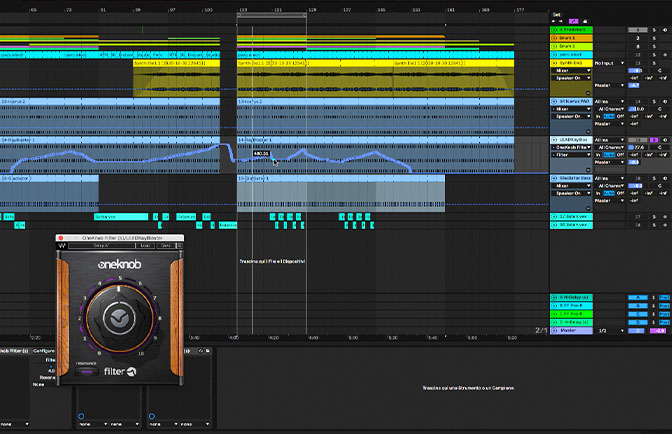Arm the LEAD RayBlaster track for recording

click(x=665, y=140)
